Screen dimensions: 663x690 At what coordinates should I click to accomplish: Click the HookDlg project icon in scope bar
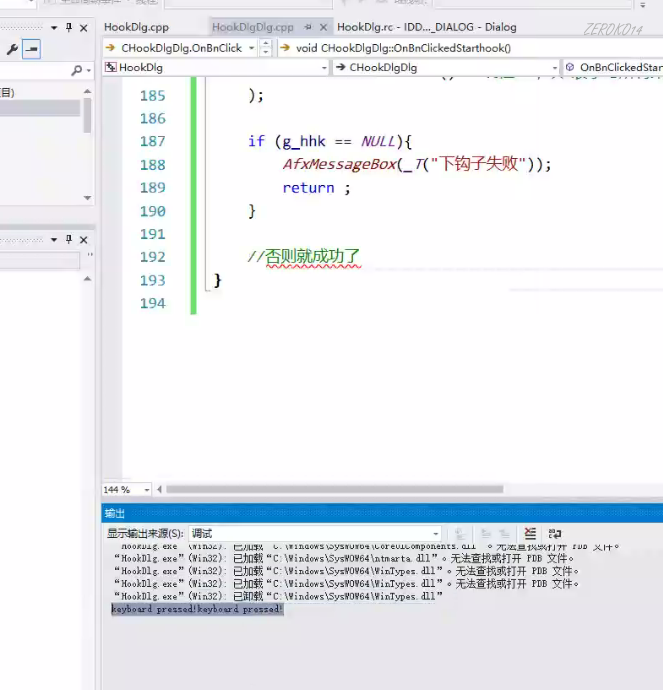110,67
